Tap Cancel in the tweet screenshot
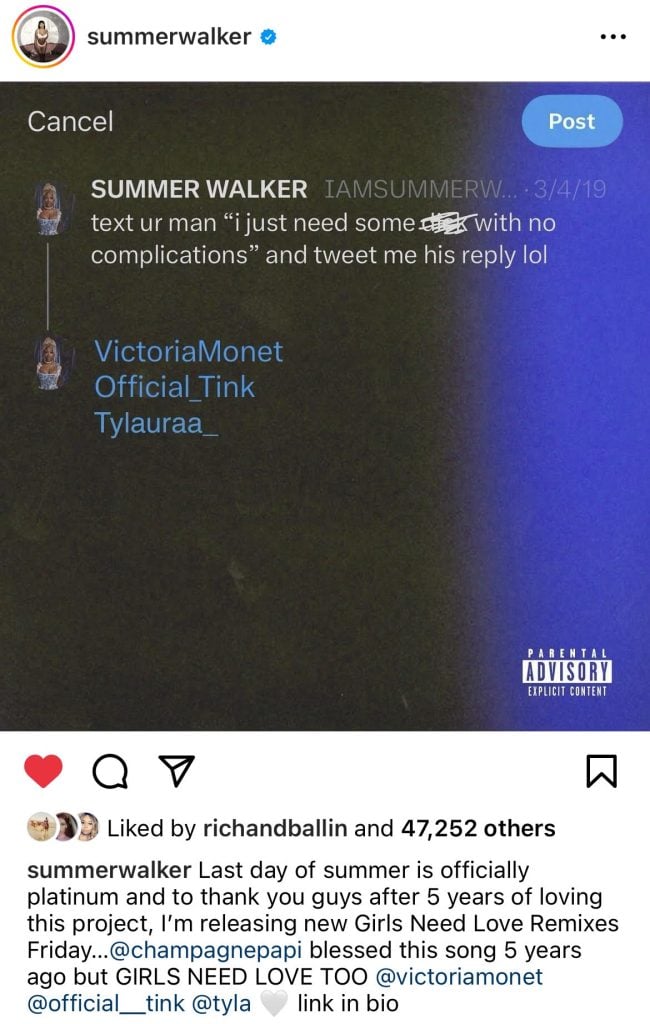 [71, 121]
